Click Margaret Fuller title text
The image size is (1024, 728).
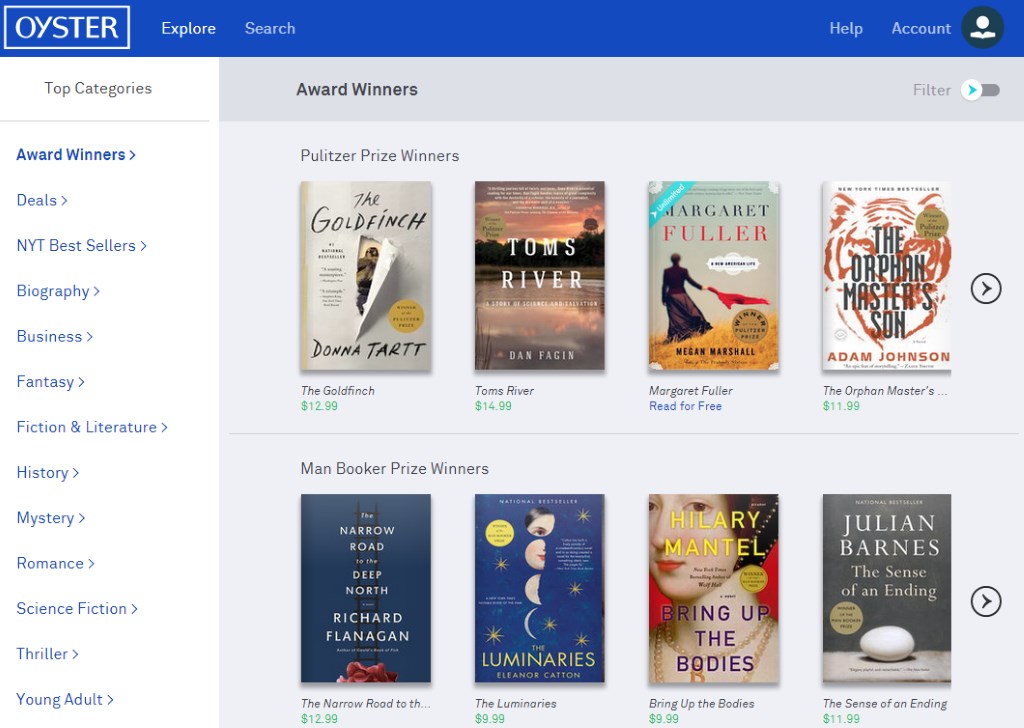click(691, 390)
